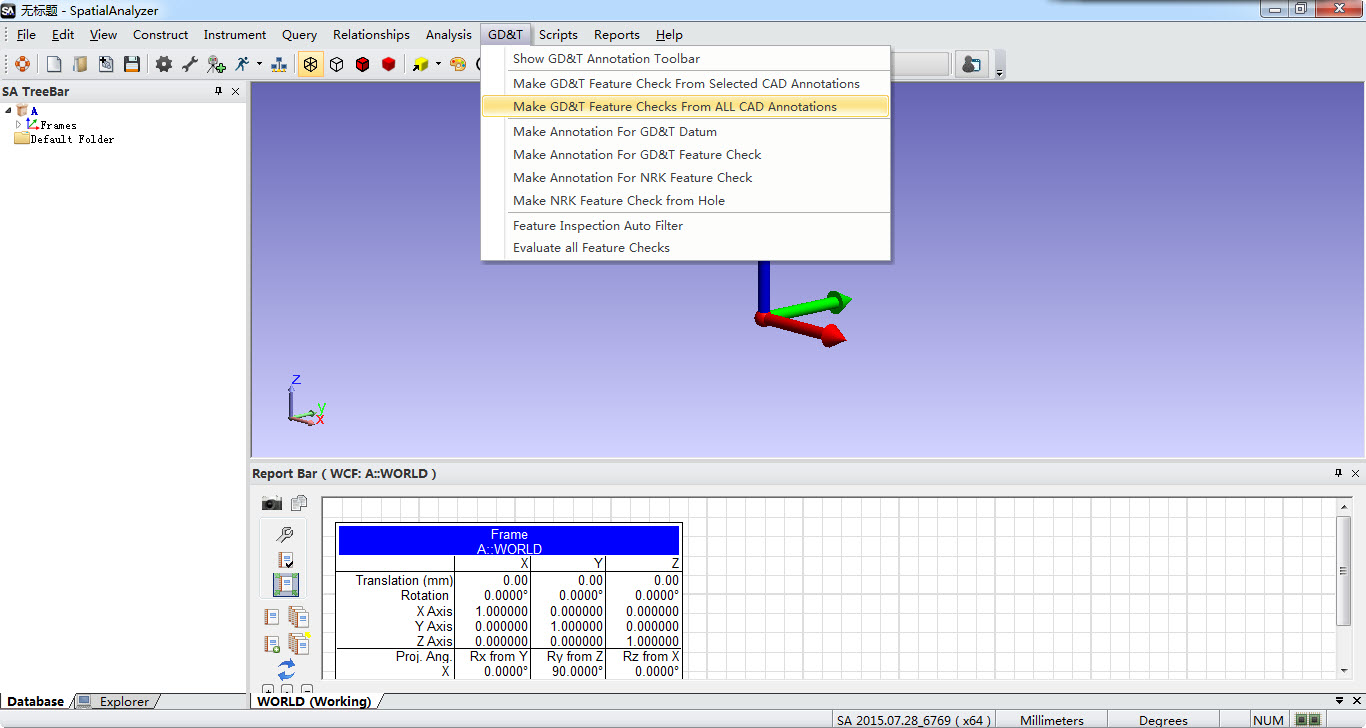Select the WORLD (Working) tab

tap(314, 701)
